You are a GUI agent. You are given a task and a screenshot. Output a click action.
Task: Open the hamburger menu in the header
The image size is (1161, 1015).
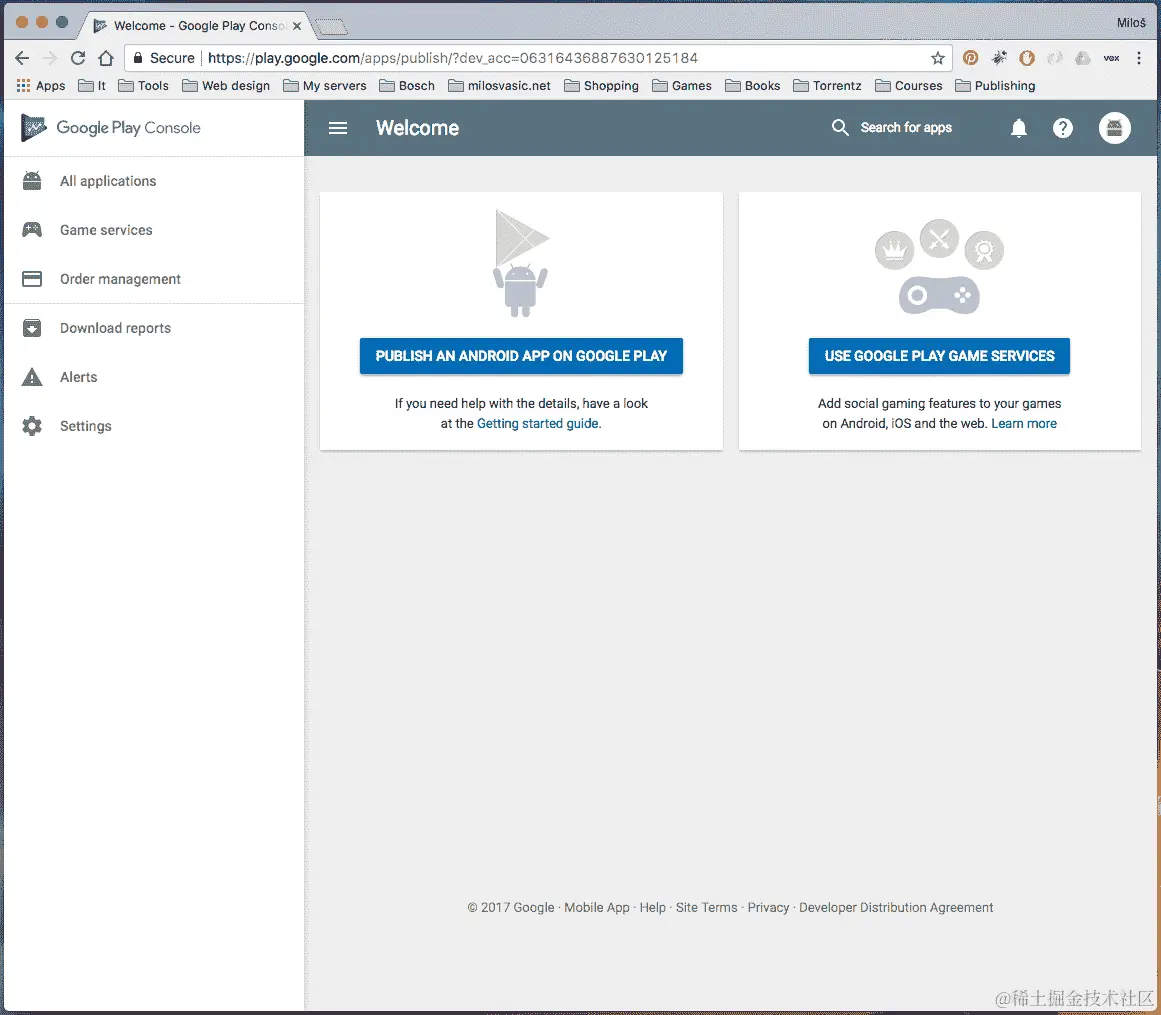(x=338, y=128)
